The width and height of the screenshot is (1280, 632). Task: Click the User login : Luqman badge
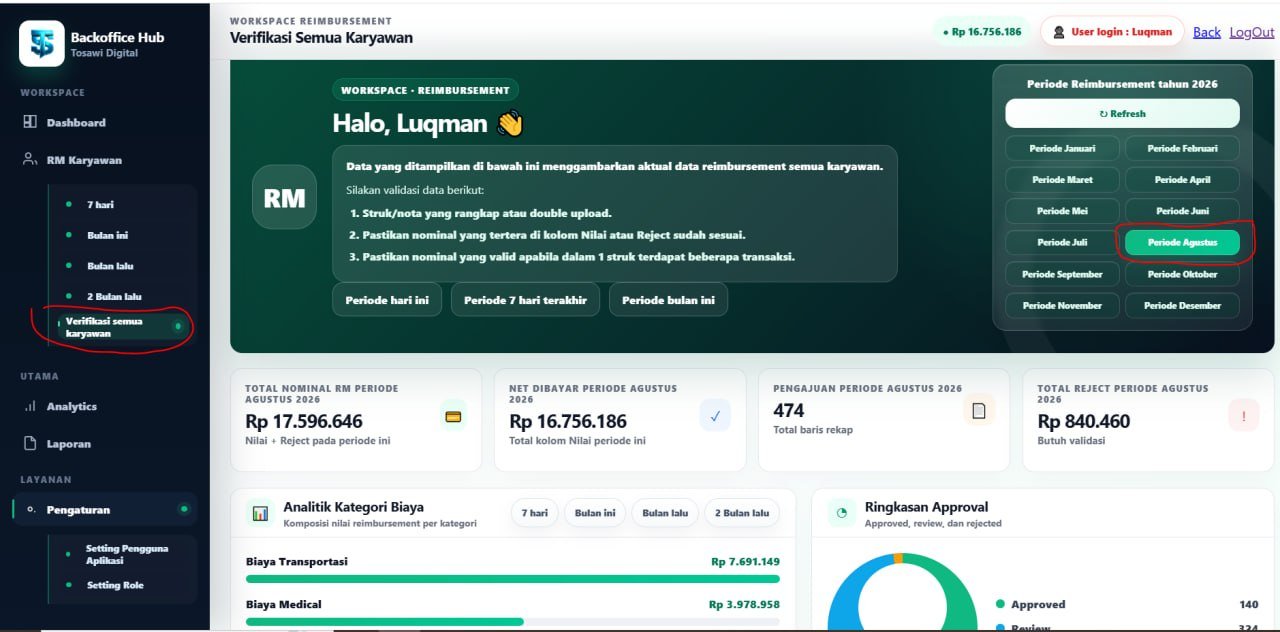1112,32
